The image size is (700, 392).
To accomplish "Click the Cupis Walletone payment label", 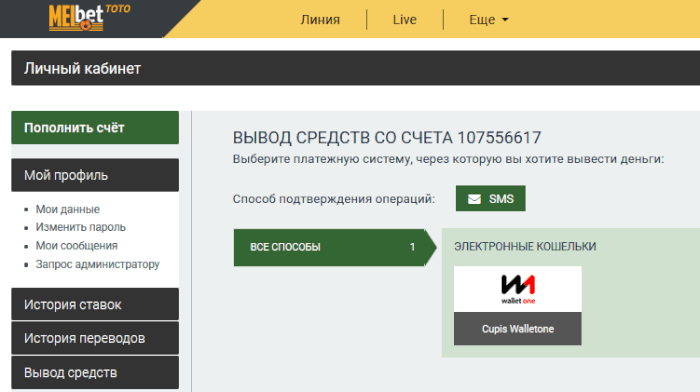I will pyautogui.click(x=517, y=329).
